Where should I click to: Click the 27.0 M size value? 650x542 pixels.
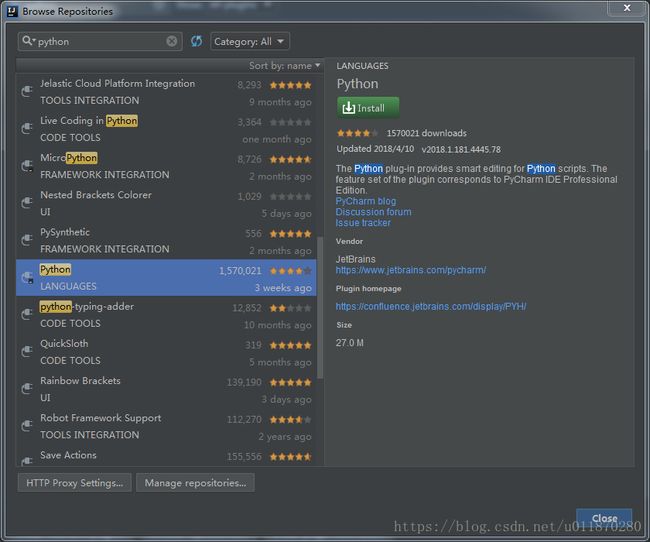click(x=350, y=343)
